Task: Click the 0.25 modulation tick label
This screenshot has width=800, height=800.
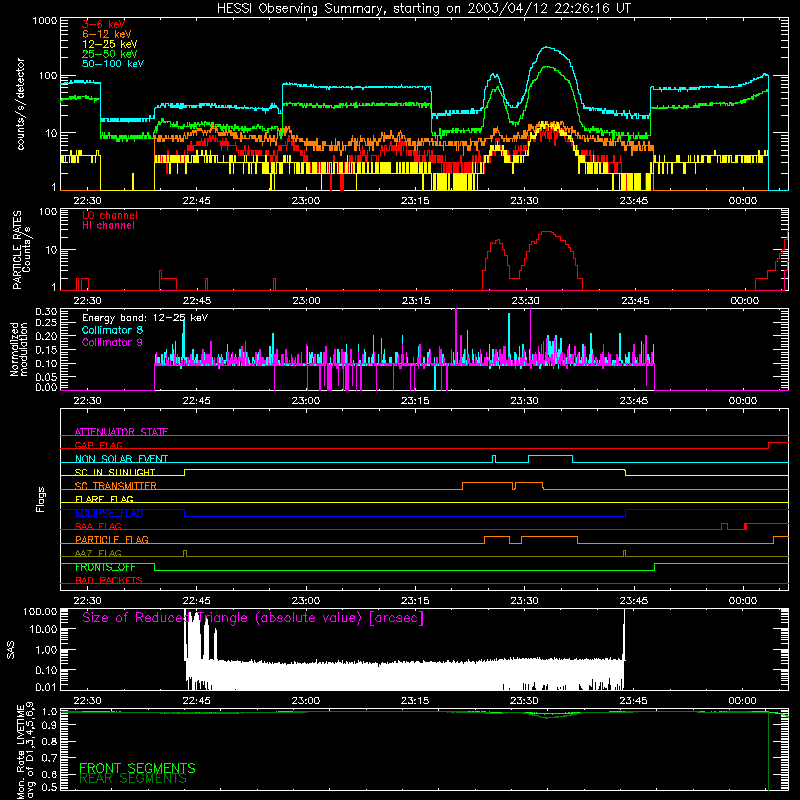Action: (46, 322)
